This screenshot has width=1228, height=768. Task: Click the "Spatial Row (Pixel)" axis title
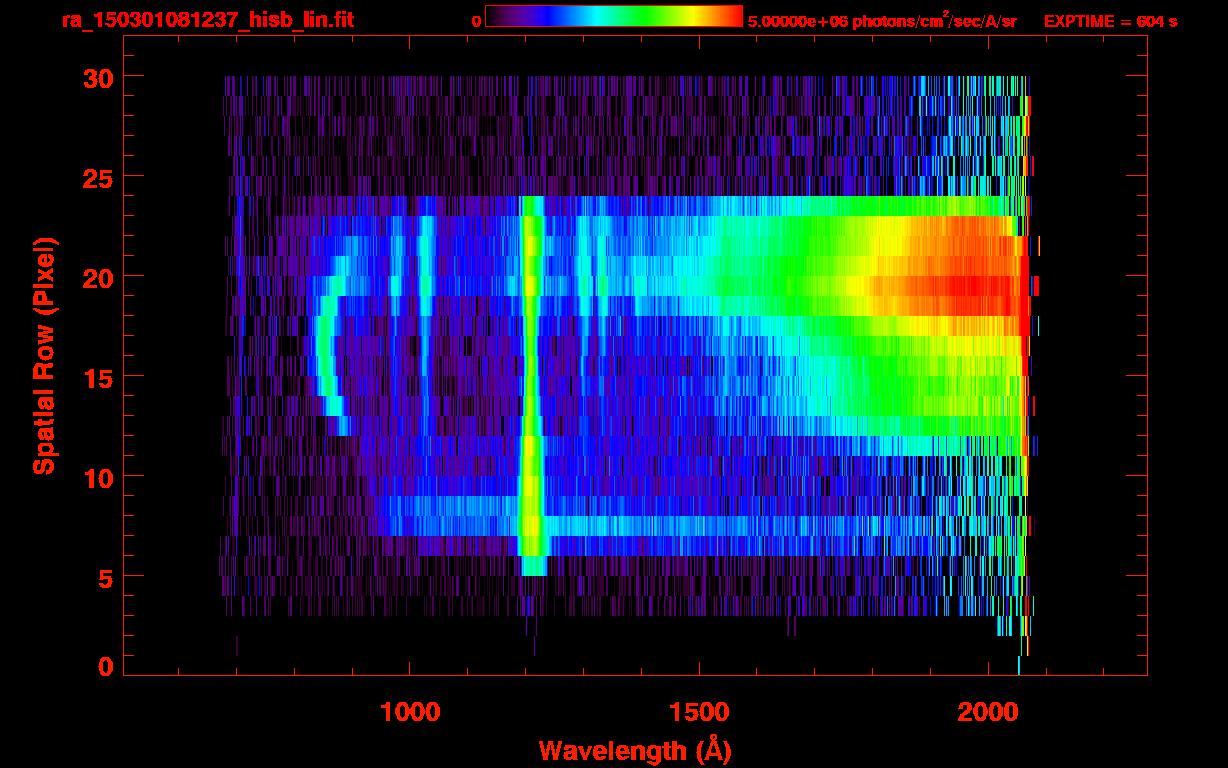44,356
